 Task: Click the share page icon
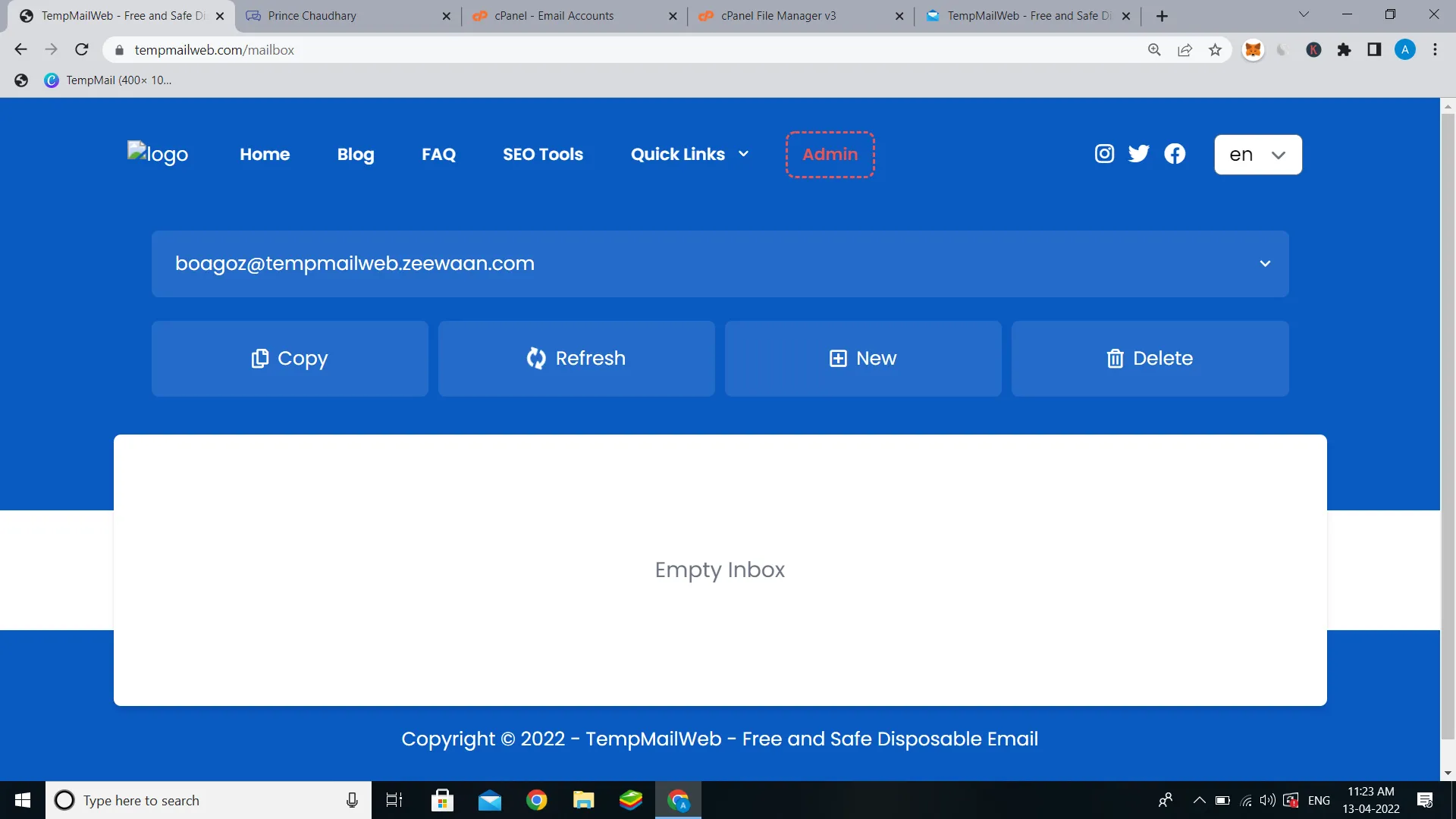coord(1185,50)
